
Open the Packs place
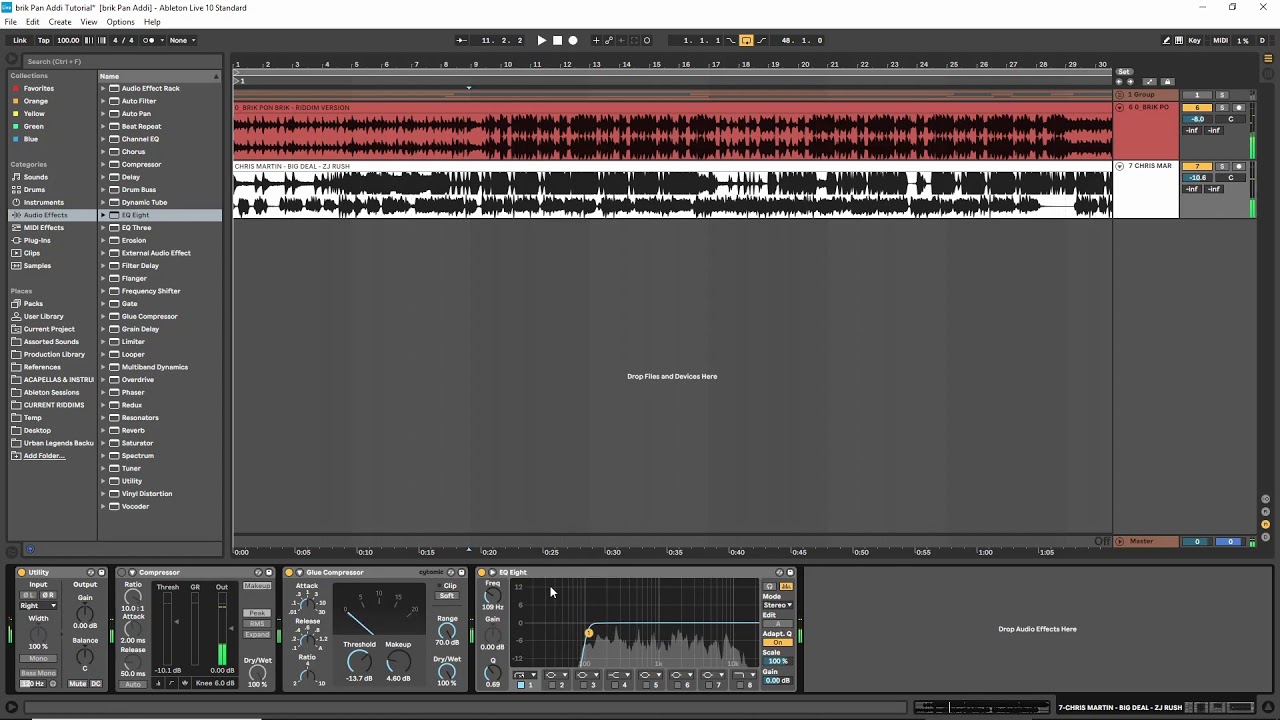coord(33,303)
